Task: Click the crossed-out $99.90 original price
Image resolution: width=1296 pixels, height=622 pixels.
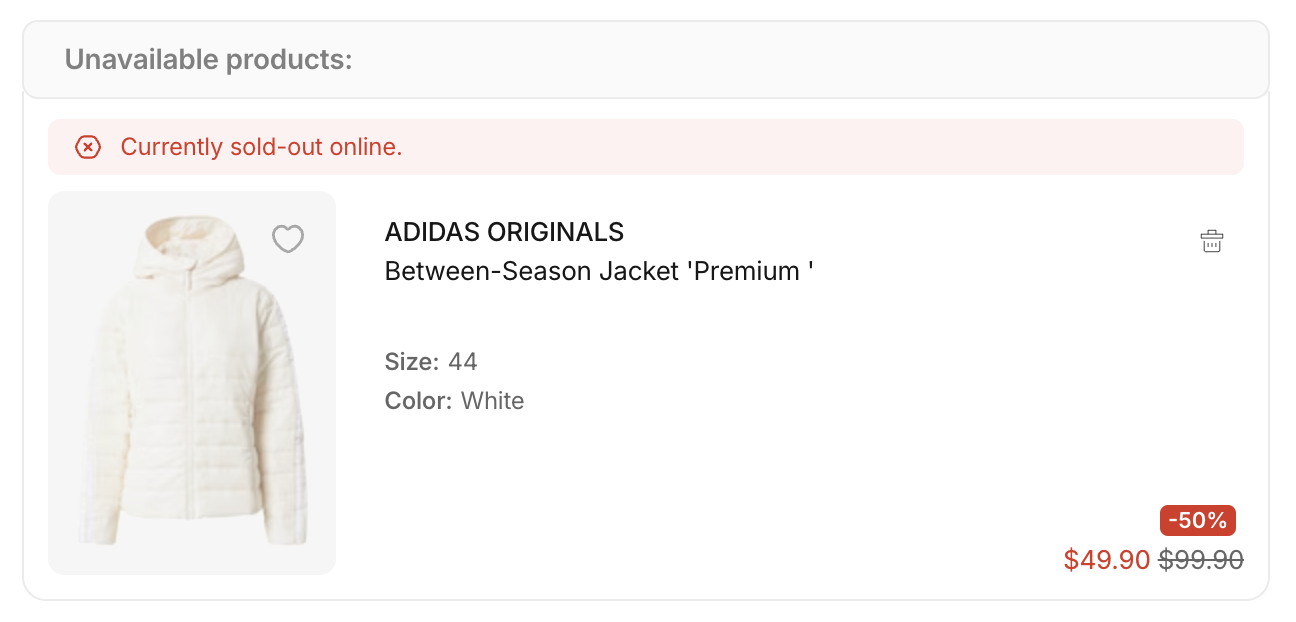Action: coord(1201,560)
